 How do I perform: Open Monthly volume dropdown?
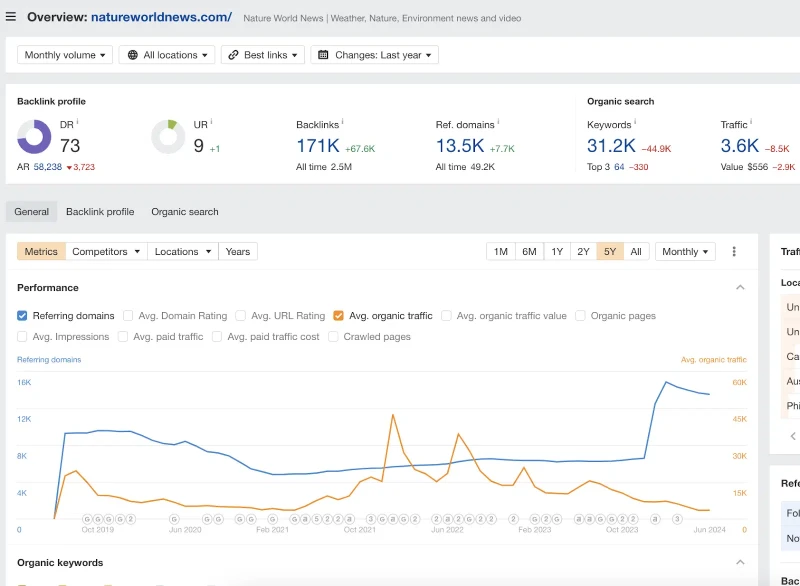tap(65, 55)
